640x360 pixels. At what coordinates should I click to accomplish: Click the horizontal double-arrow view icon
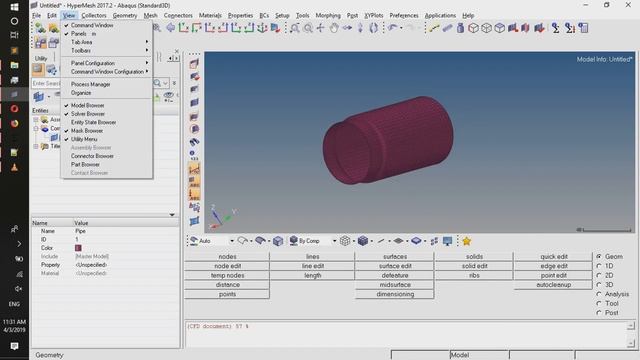[x=347, y=28]
